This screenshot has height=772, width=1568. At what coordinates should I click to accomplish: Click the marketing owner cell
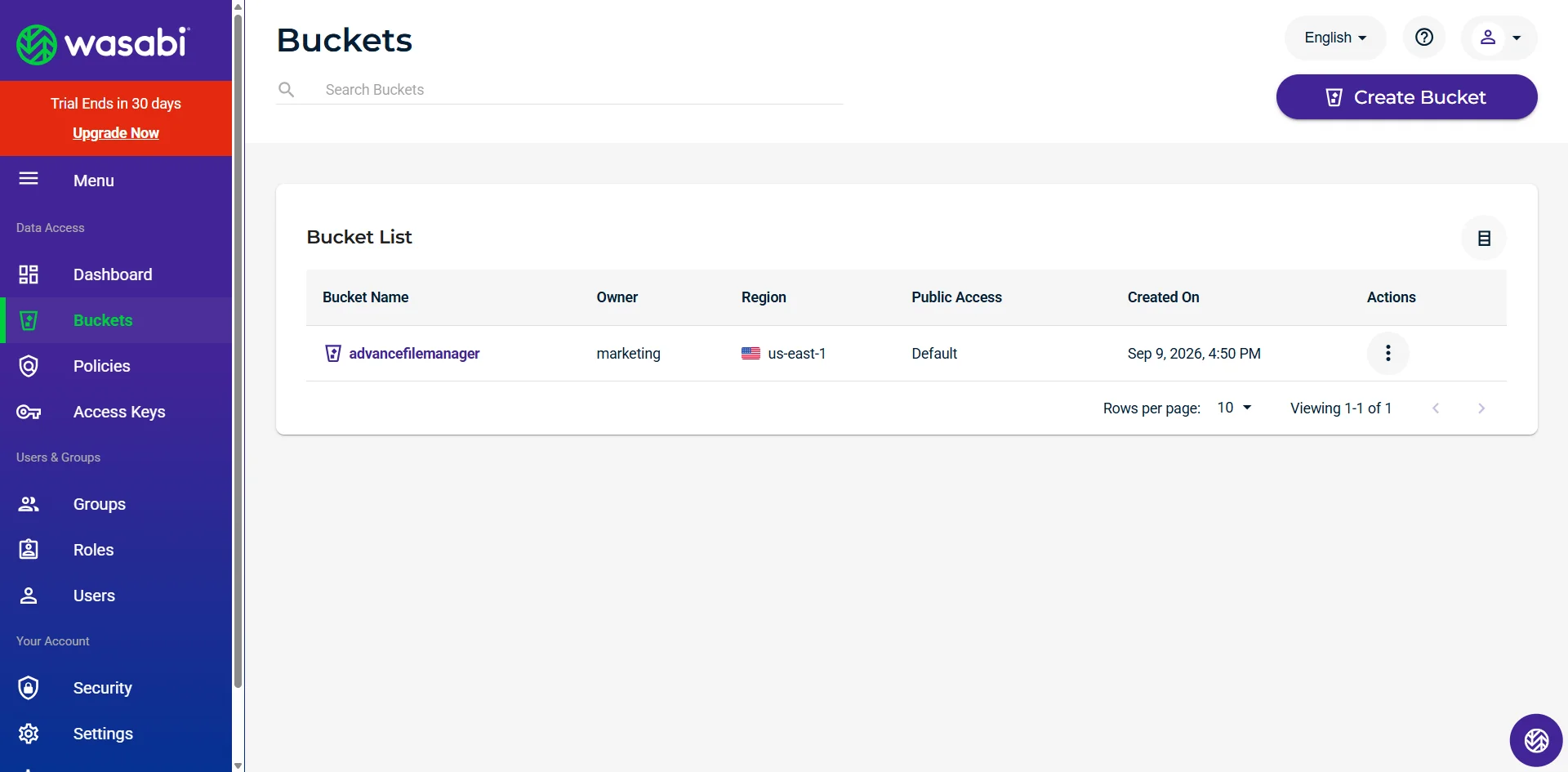[x=628, y=354]
